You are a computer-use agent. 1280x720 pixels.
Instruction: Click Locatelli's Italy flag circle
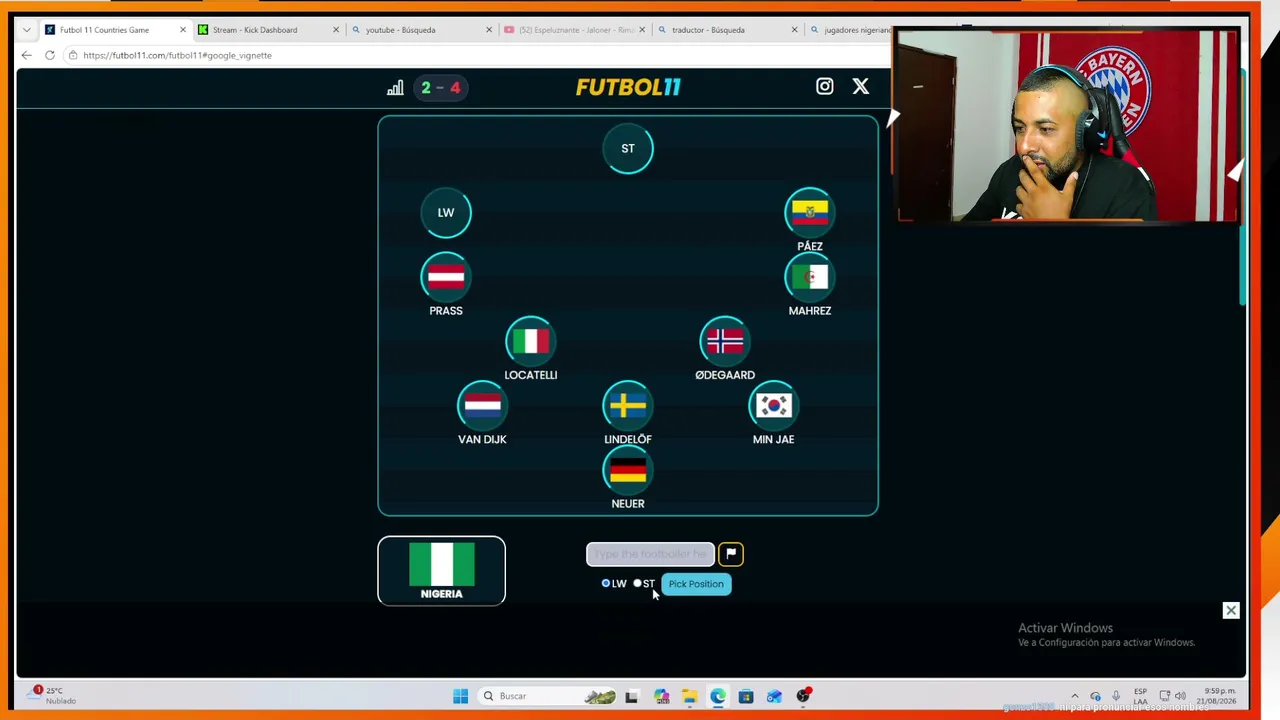(x=531, y=342)
